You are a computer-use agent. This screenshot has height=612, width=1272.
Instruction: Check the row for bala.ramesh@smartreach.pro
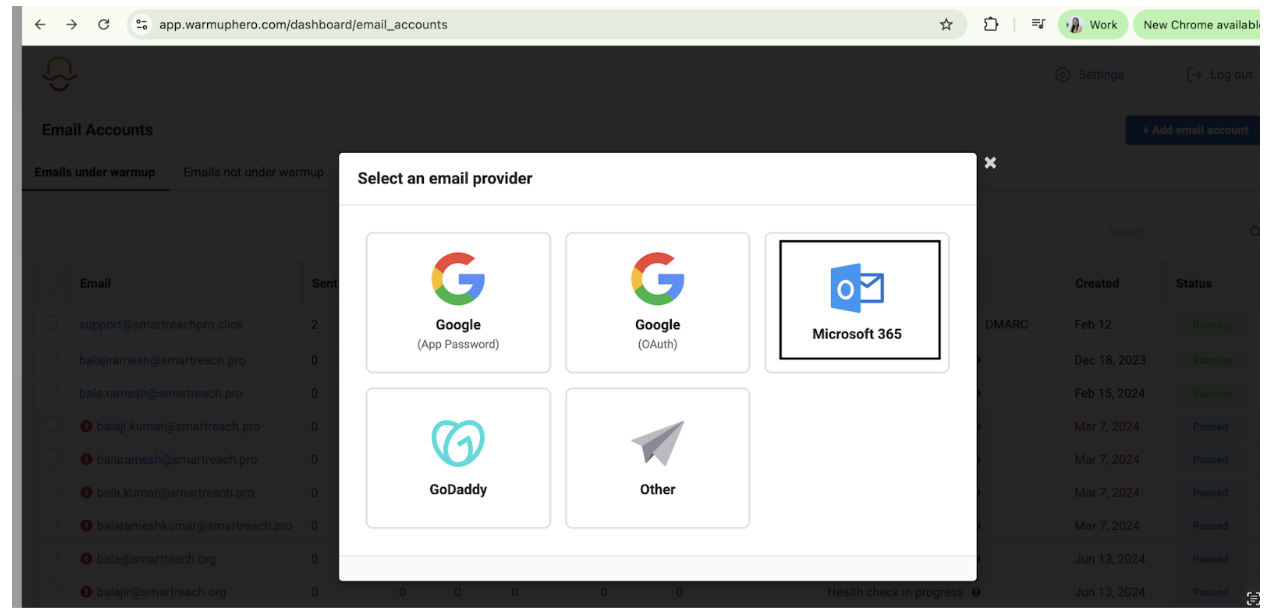tap(51, 393)
